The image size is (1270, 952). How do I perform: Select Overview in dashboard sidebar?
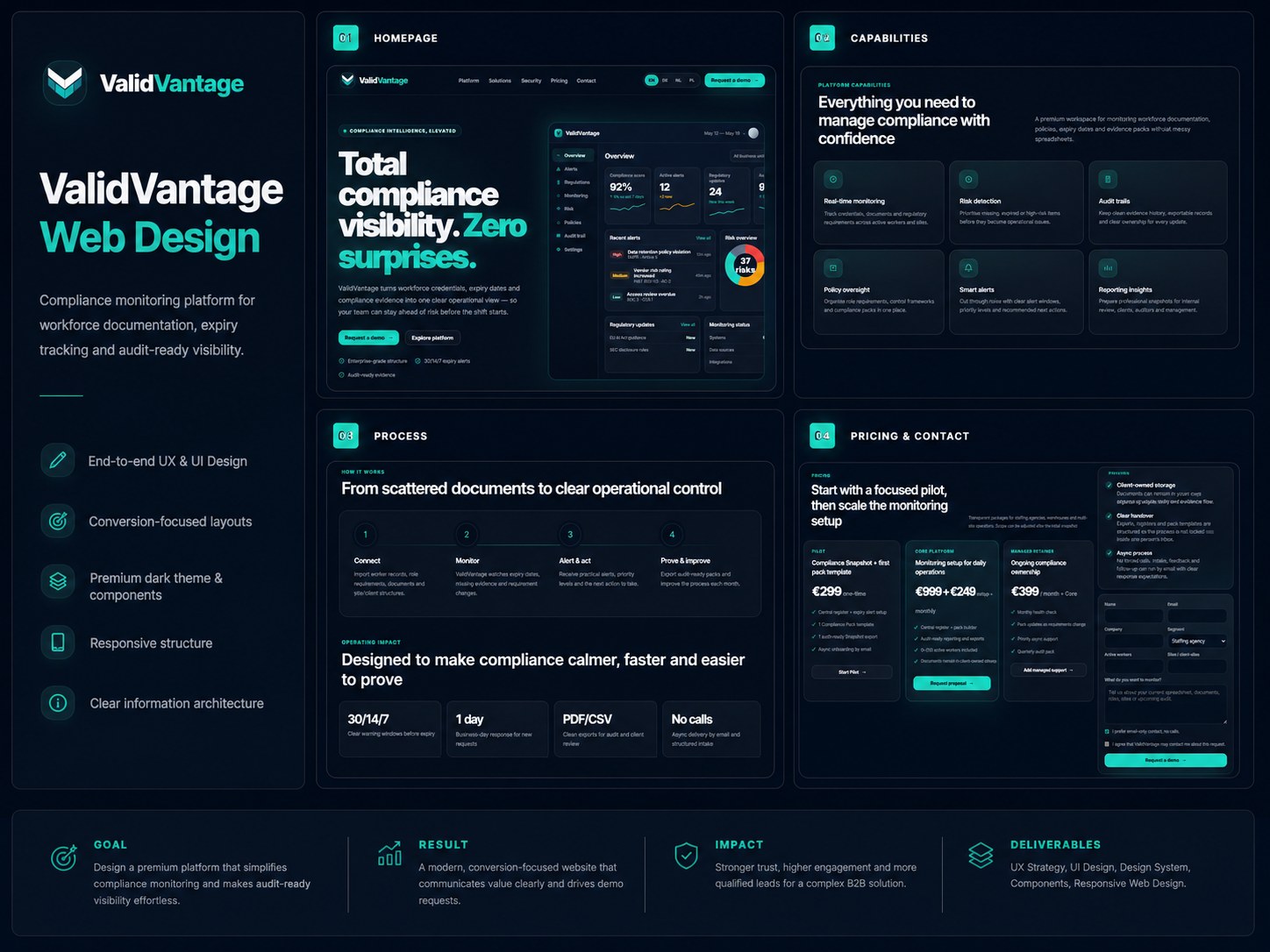point(574,155)
